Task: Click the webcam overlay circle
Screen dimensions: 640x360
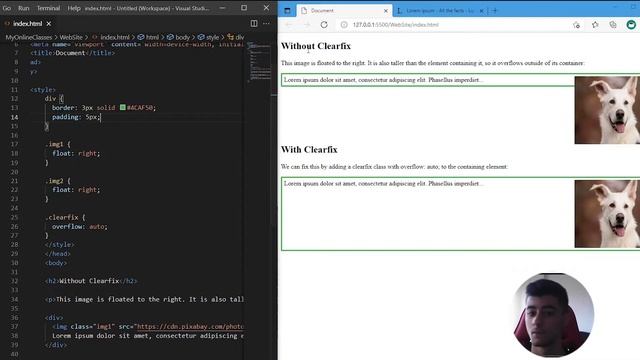Action: tap(553, 315)
